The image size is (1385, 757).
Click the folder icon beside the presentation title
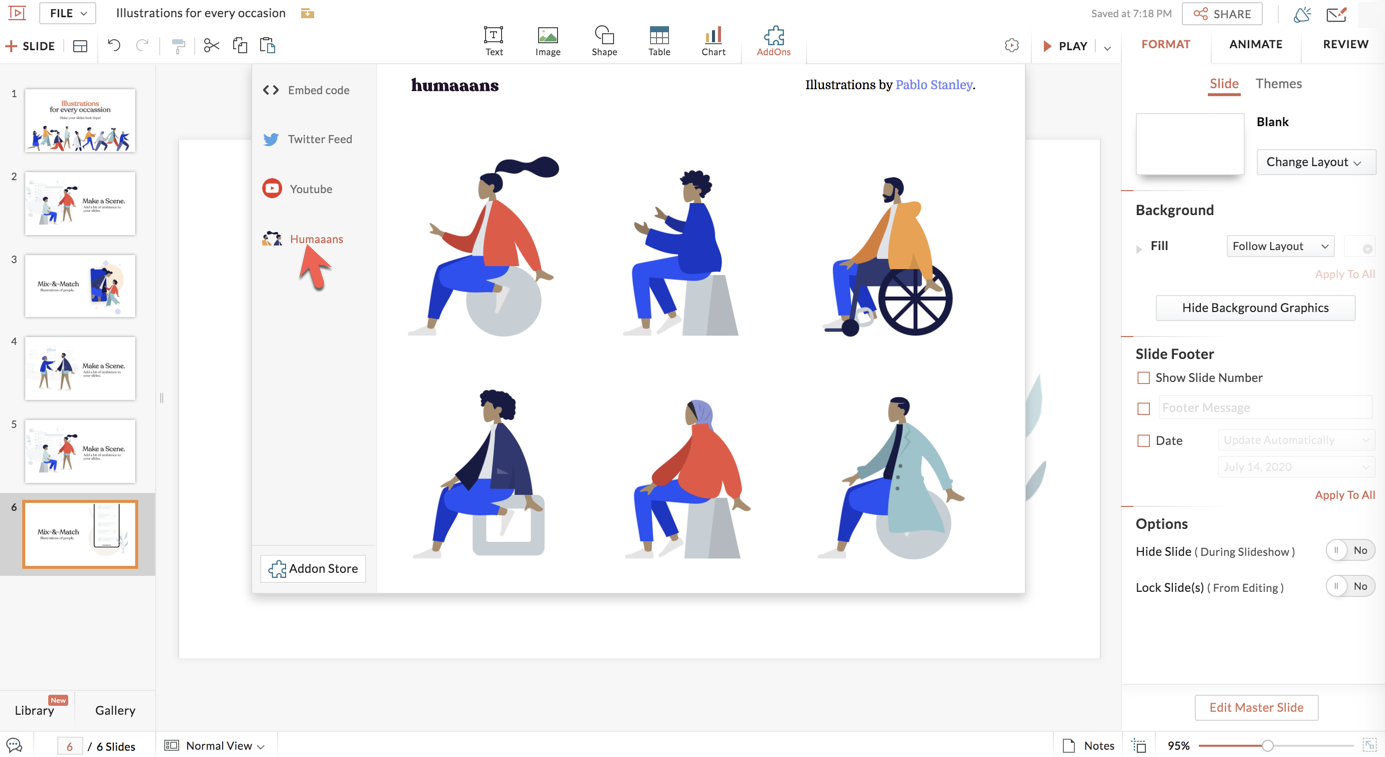click(x=308, y=13)
